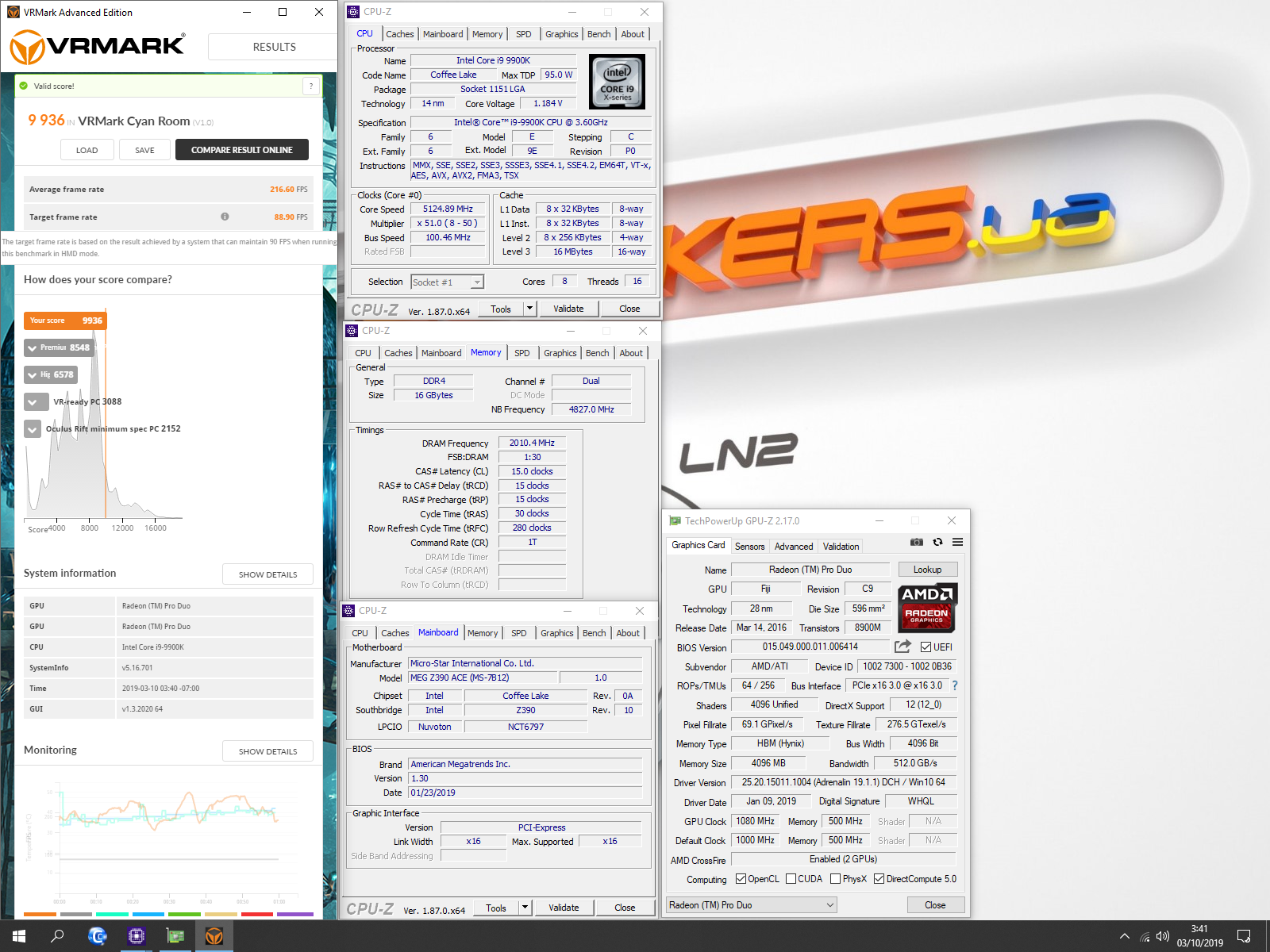This screenshot has height=952, width=1270.
Task: Click SHOW DETAILS for System information
Action: tap(268, 574)
